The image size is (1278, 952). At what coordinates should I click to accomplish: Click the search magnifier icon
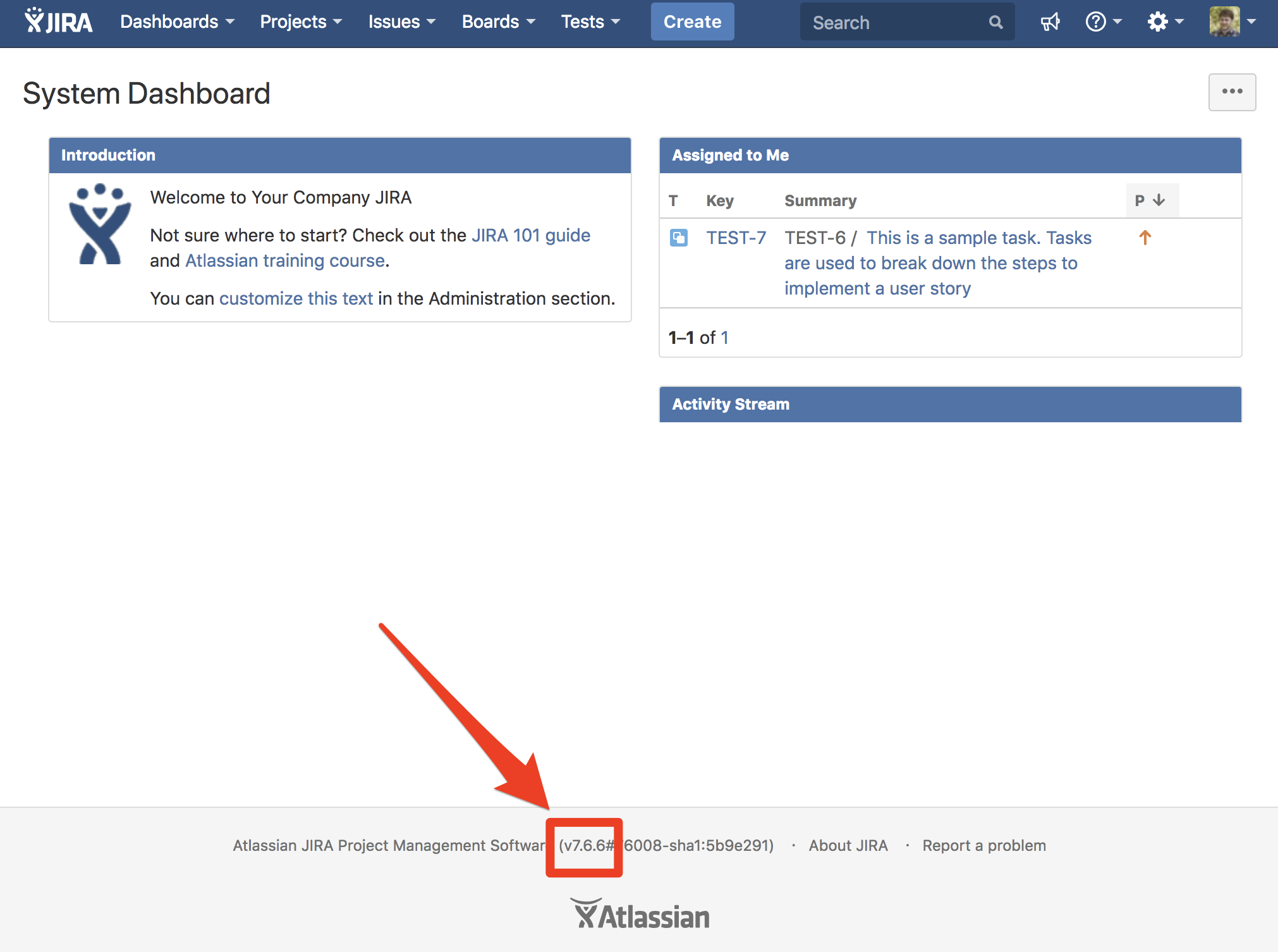[995, 21]
